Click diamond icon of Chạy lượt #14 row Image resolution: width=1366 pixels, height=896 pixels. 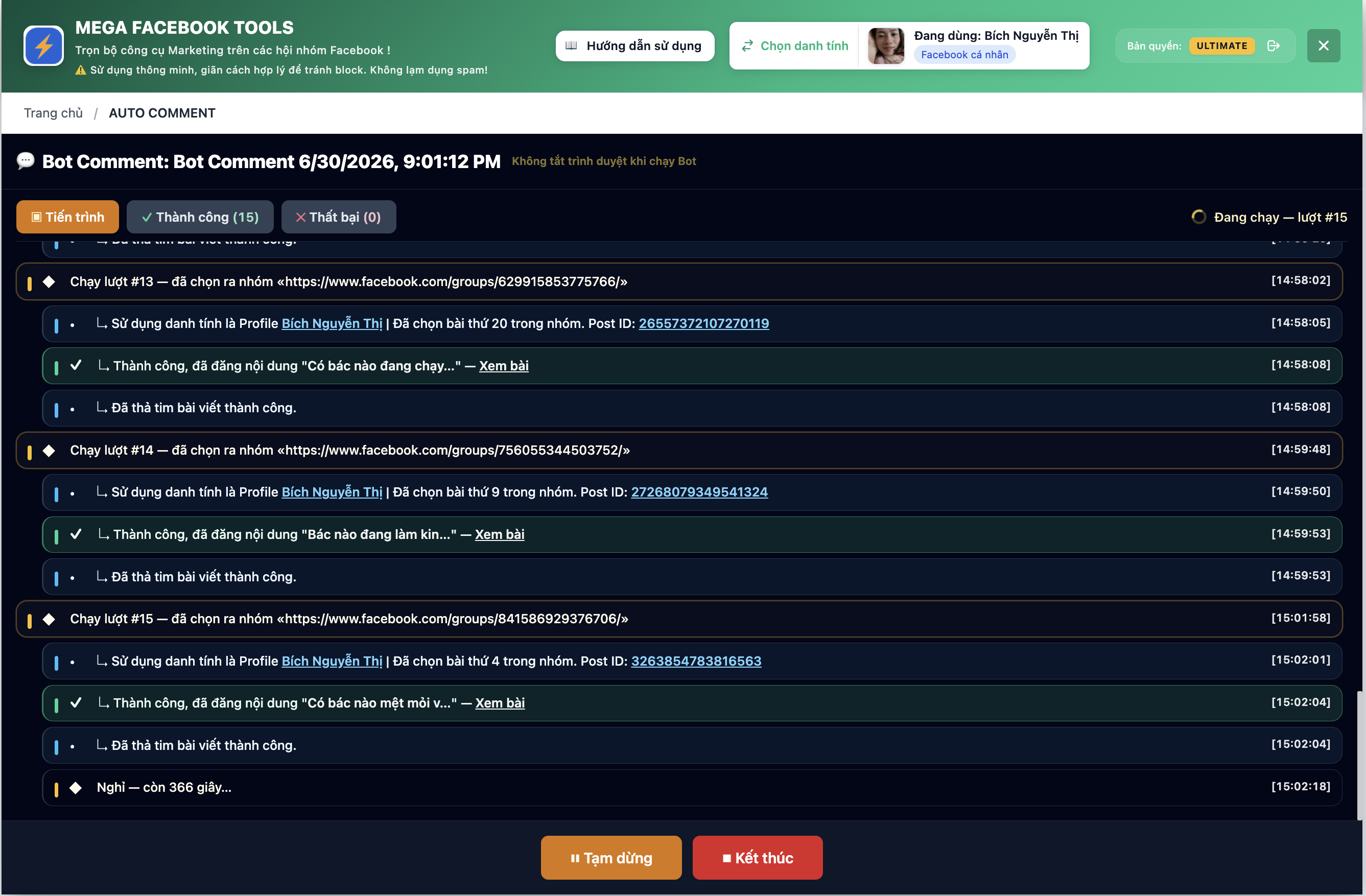pos(49,451)
